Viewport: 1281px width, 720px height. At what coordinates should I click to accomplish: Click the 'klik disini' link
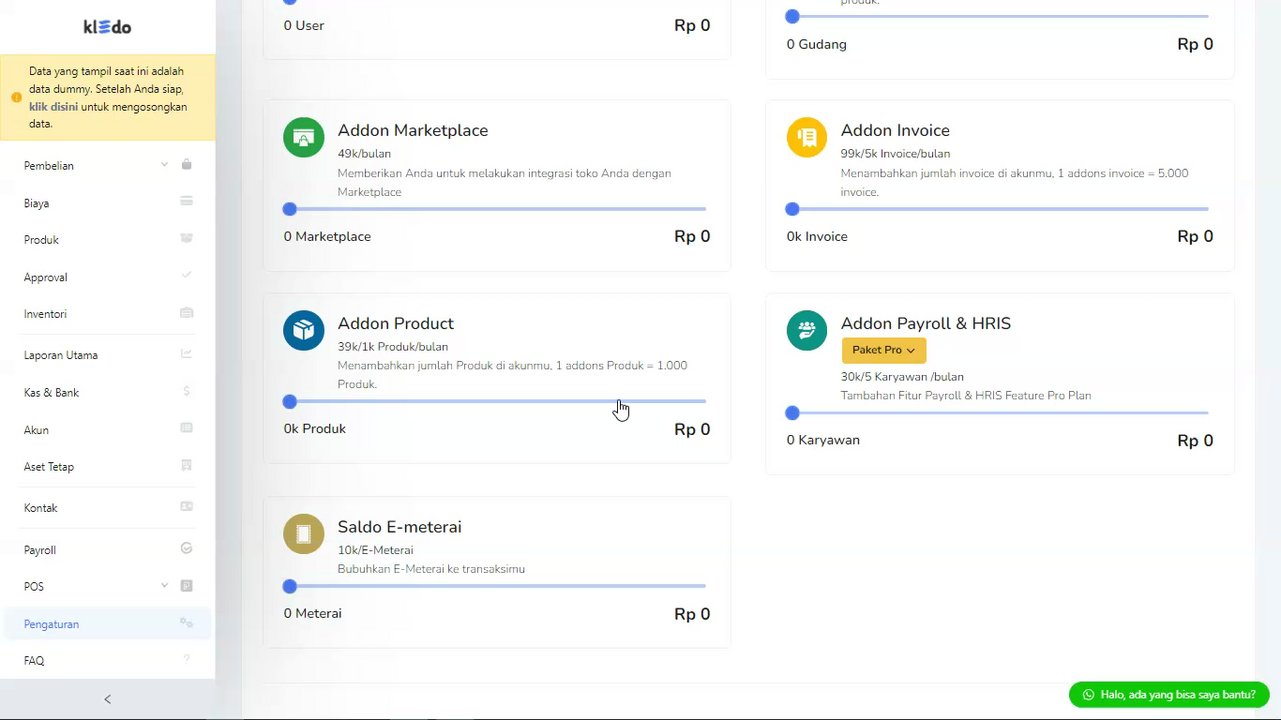(53, 107)
